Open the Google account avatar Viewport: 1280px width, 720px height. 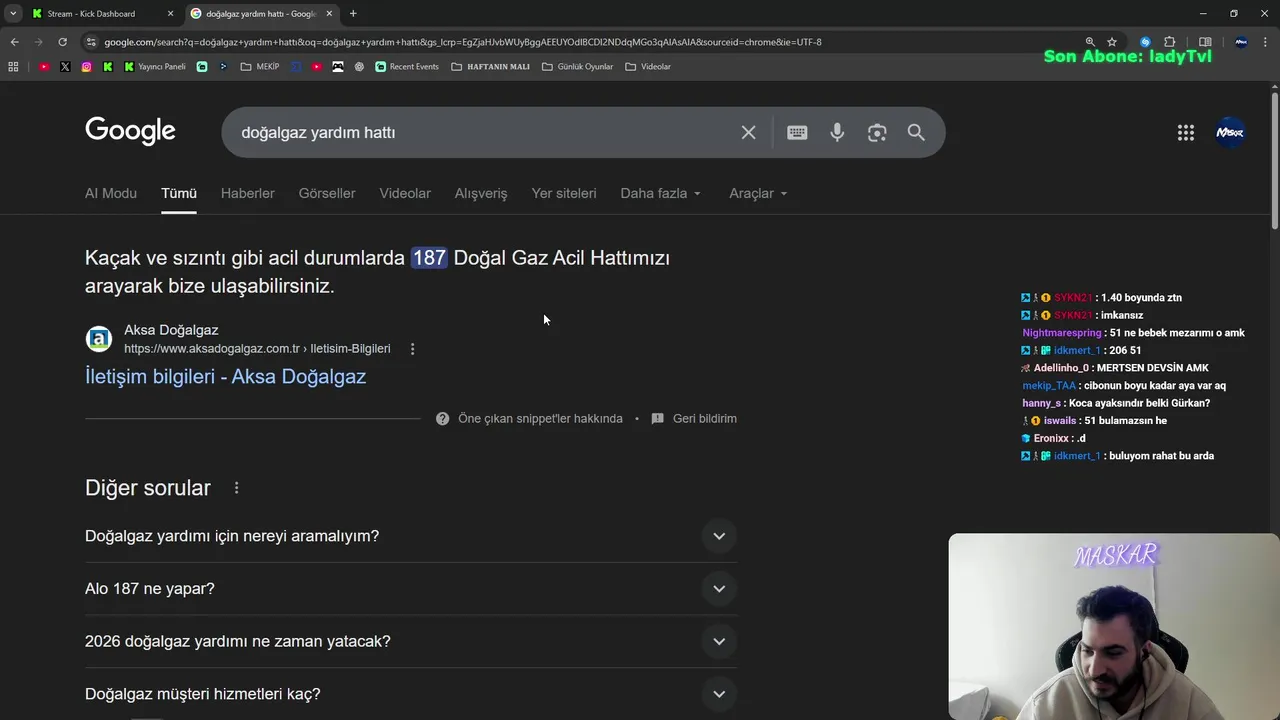click(x=1230, y=132)
